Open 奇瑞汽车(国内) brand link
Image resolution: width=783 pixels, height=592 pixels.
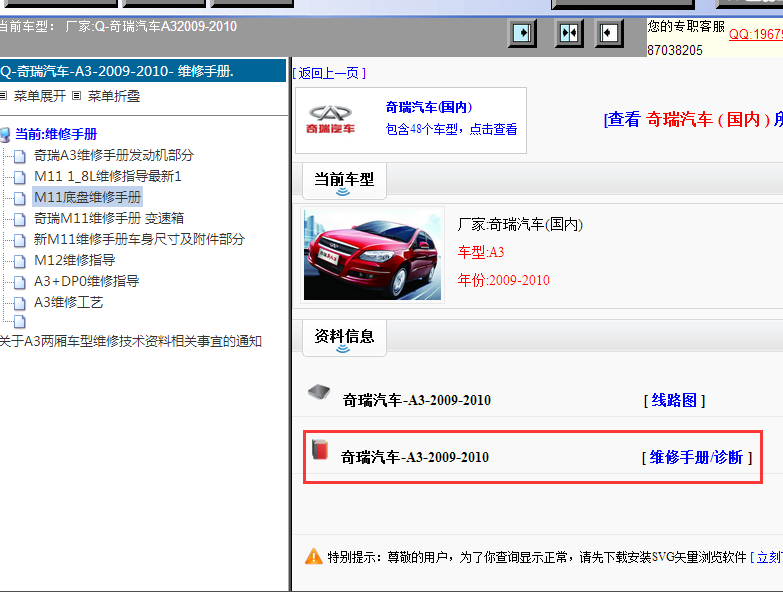coord(429,107)
